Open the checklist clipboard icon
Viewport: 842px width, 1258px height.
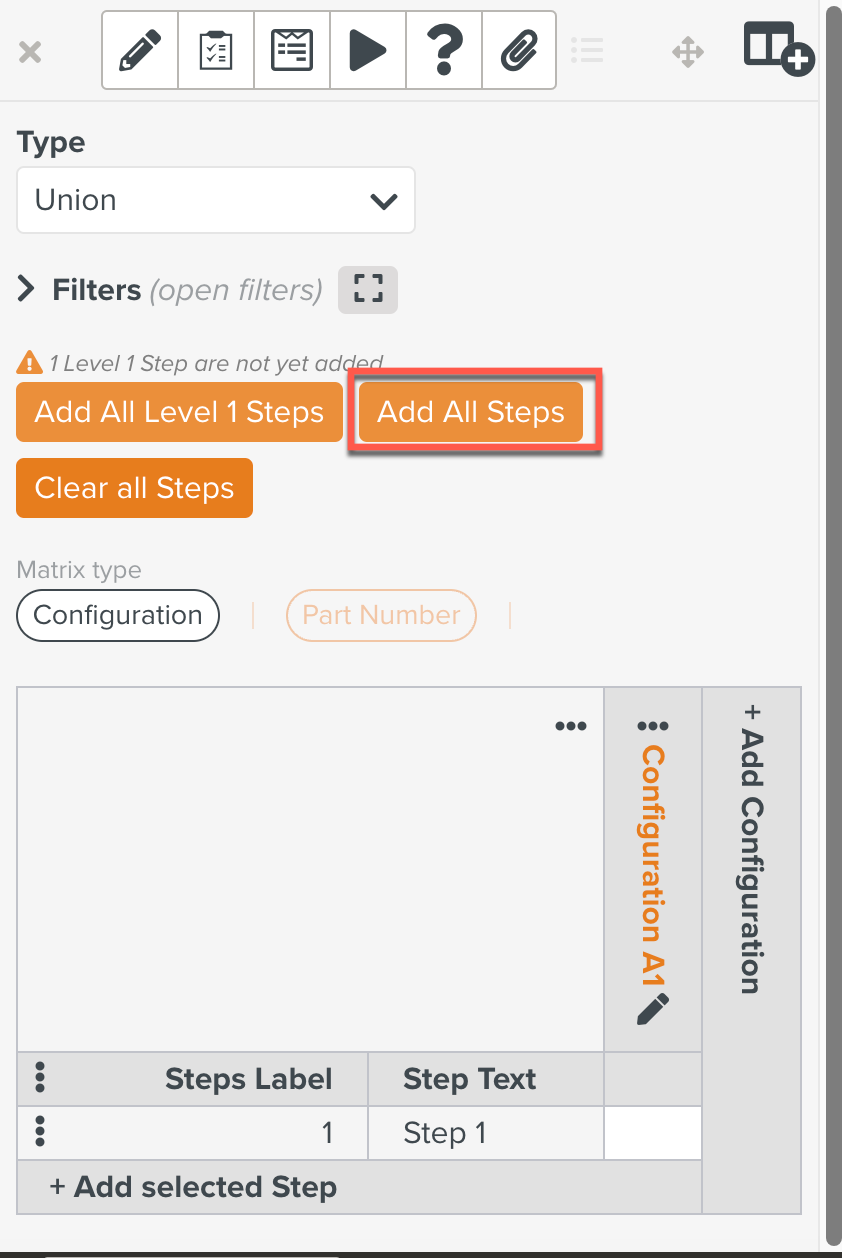pyautogui.click(x=215, y=50)
